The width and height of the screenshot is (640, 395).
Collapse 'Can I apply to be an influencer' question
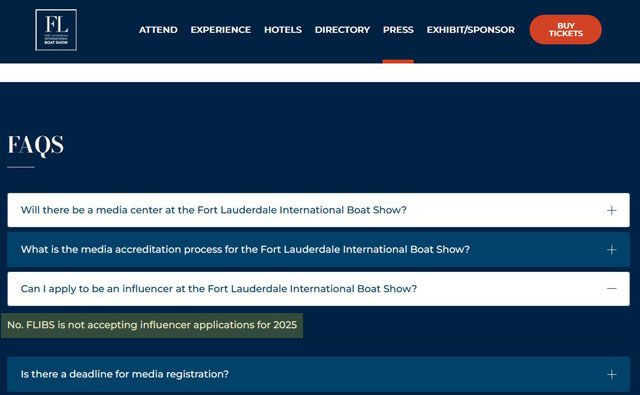click(x=318, y=288)
